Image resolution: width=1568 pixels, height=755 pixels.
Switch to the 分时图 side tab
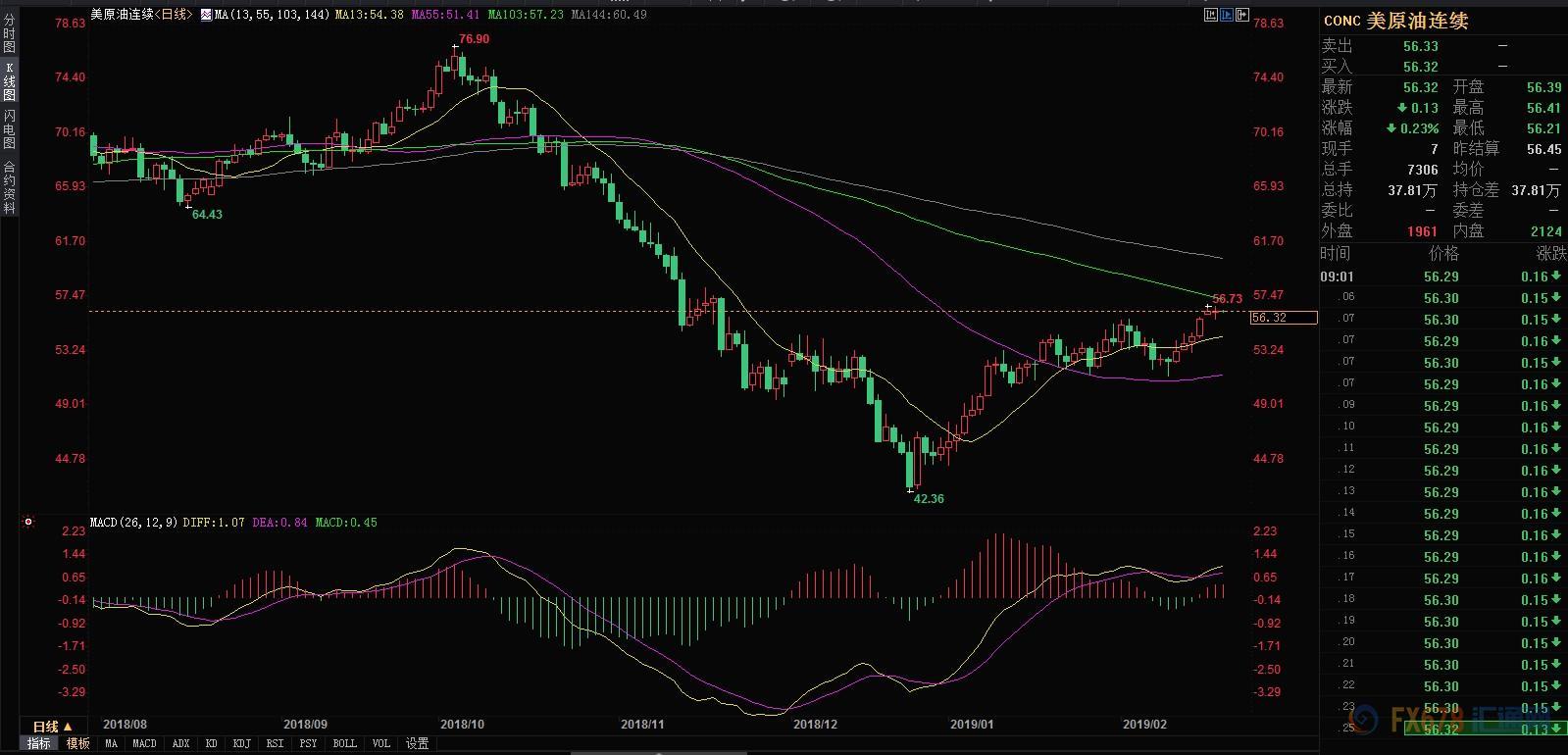9,34
